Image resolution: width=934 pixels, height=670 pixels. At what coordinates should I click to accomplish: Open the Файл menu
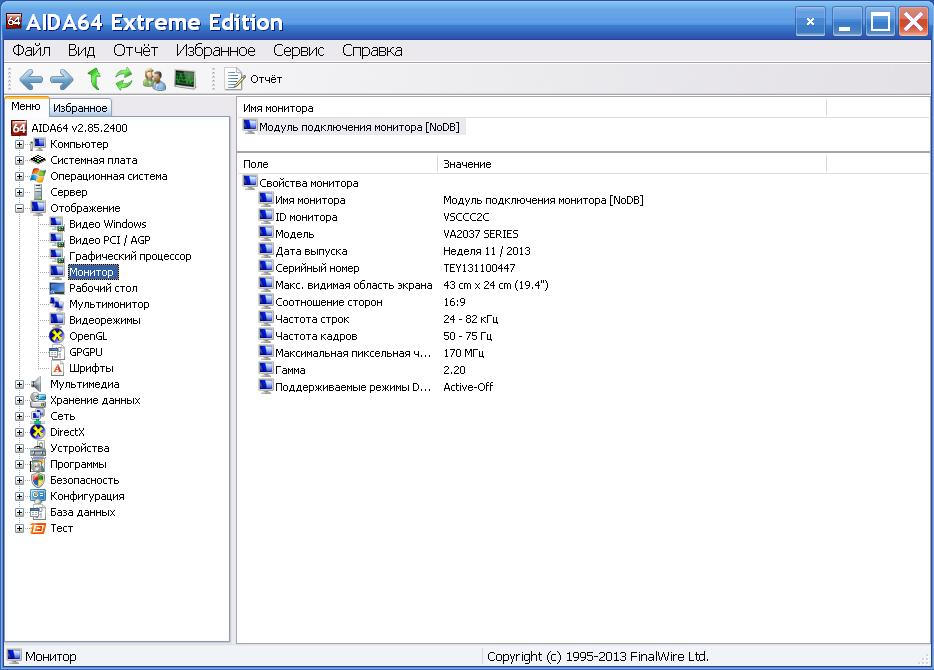click(x=31, y=51)
